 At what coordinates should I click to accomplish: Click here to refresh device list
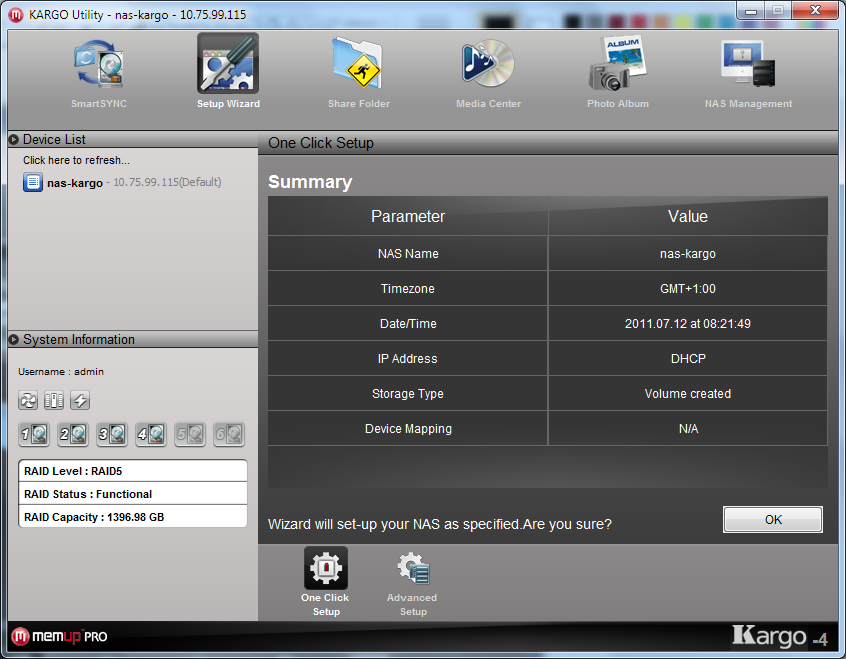[x=76, y=160]
